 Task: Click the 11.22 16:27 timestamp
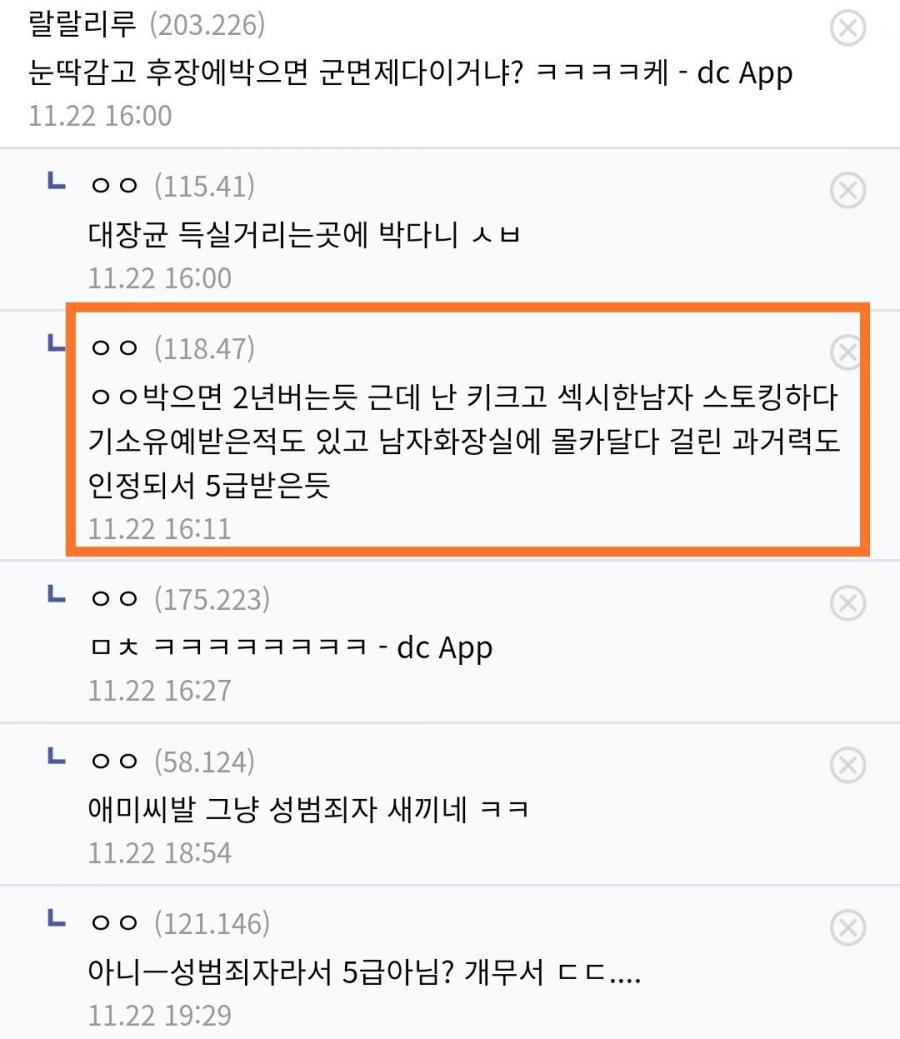point(160,690)
